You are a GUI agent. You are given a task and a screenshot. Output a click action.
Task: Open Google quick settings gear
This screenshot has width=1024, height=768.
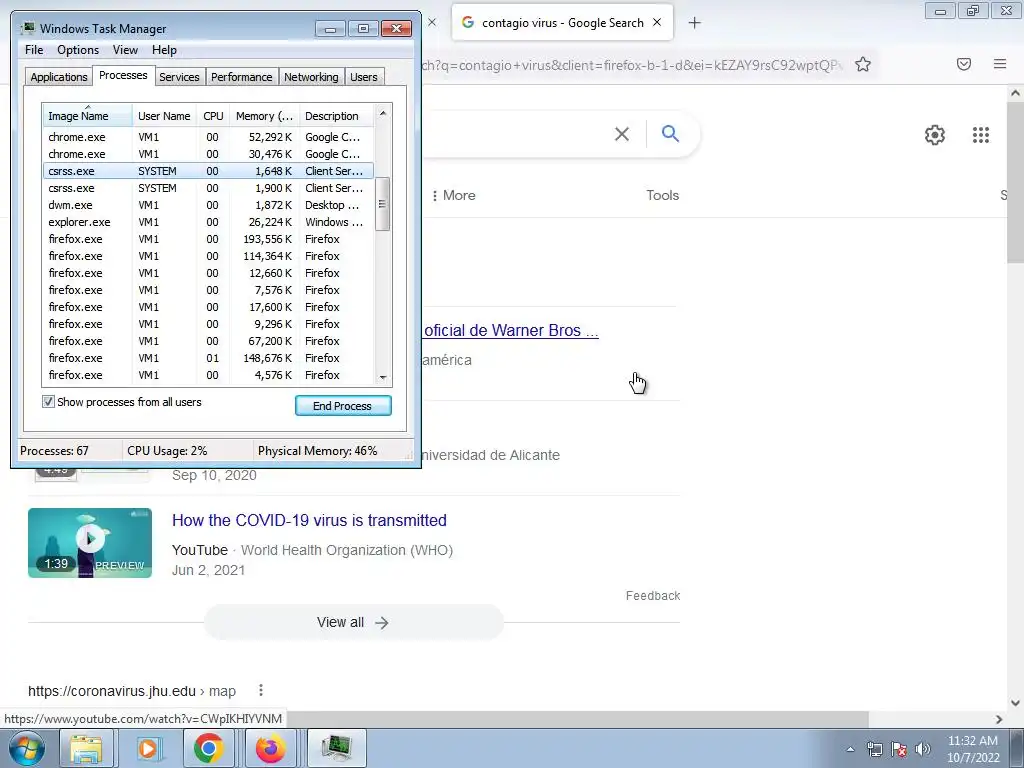click(x=935, y=135)
